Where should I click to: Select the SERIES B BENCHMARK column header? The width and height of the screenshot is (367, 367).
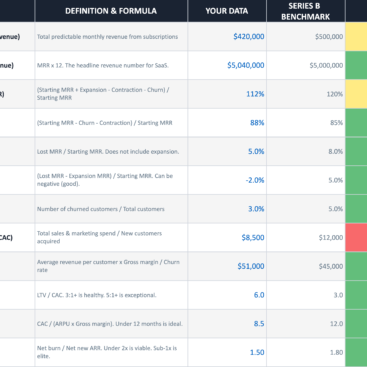coord(306,11)
